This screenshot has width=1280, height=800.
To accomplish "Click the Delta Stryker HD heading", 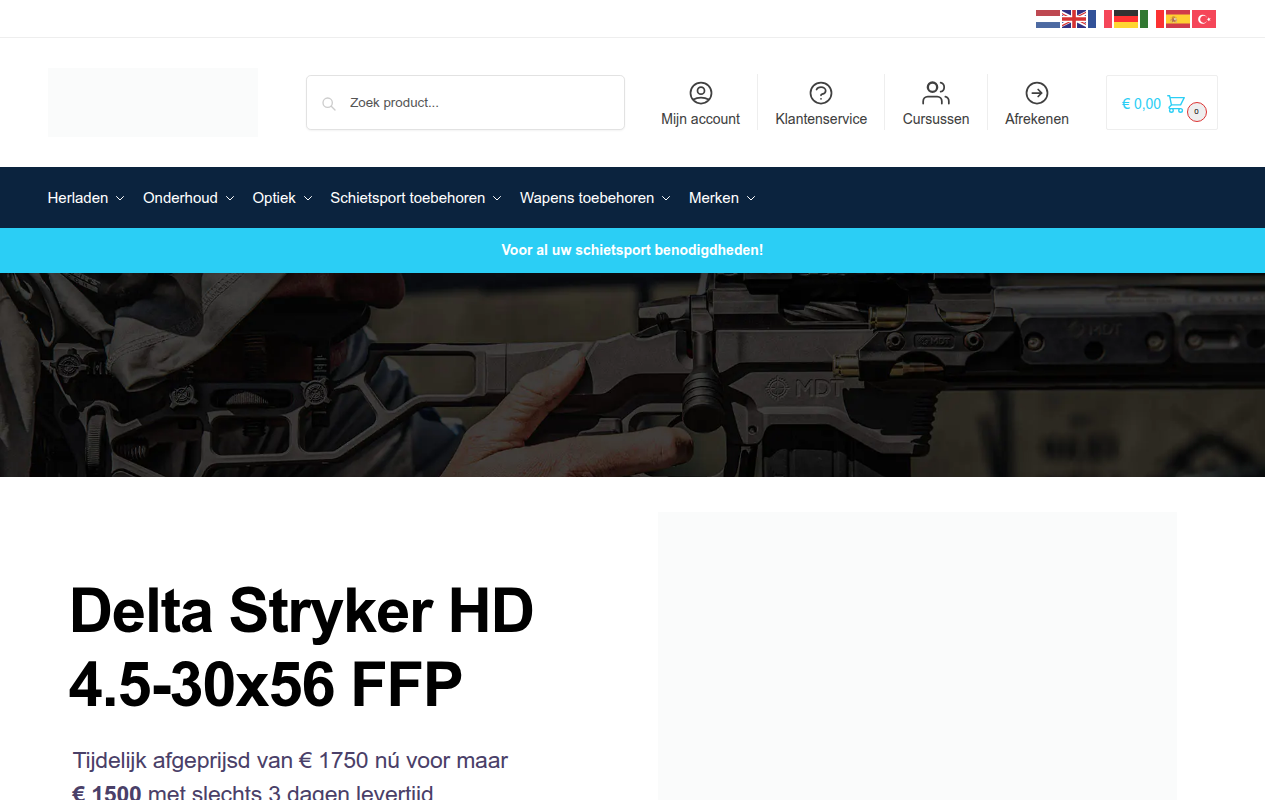I will [x=301, y=647].
